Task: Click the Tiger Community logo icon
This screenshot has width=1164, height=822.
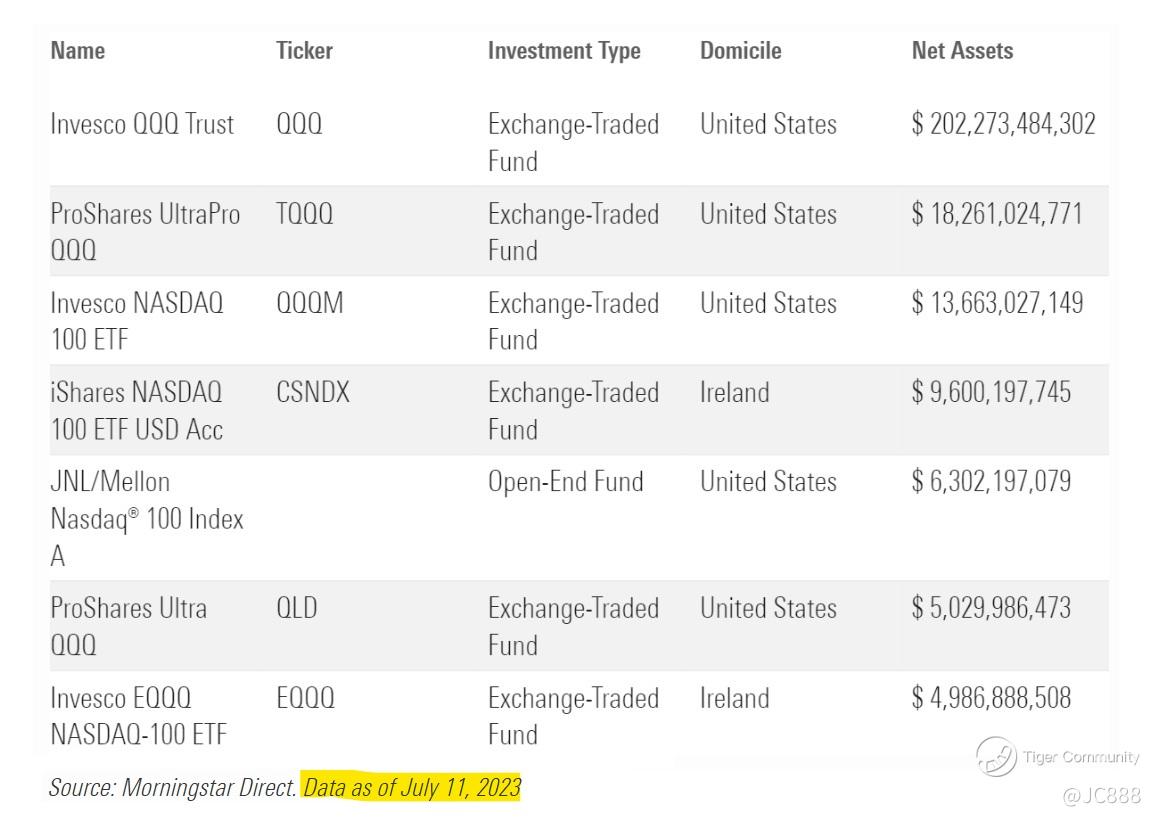Action: (995, 757)
